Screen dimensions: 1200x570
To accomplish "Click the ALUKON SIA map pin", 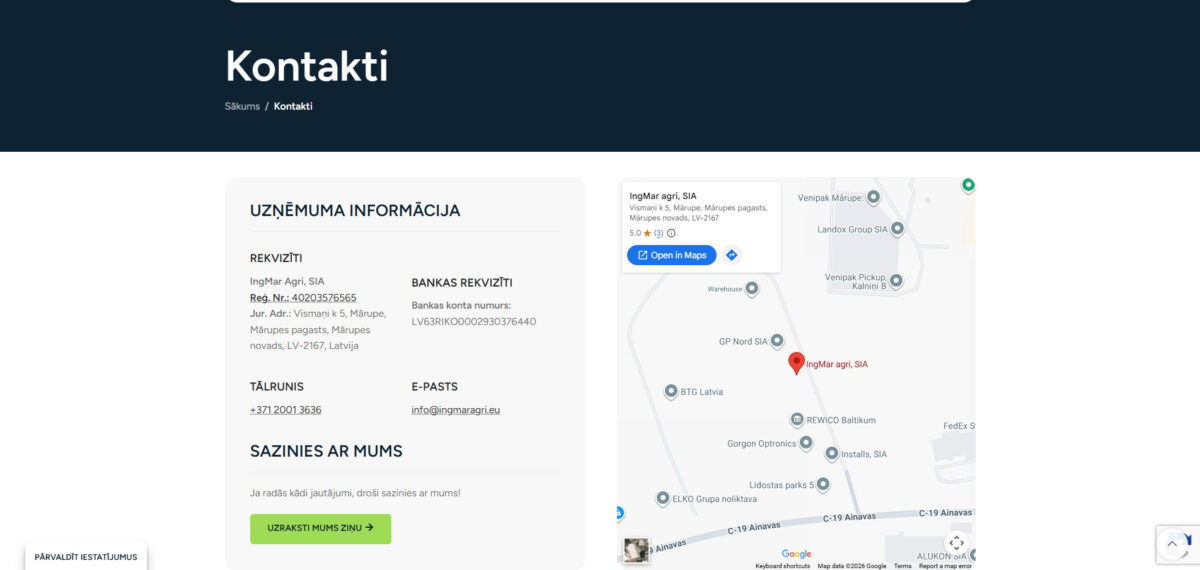I will 972,555.
